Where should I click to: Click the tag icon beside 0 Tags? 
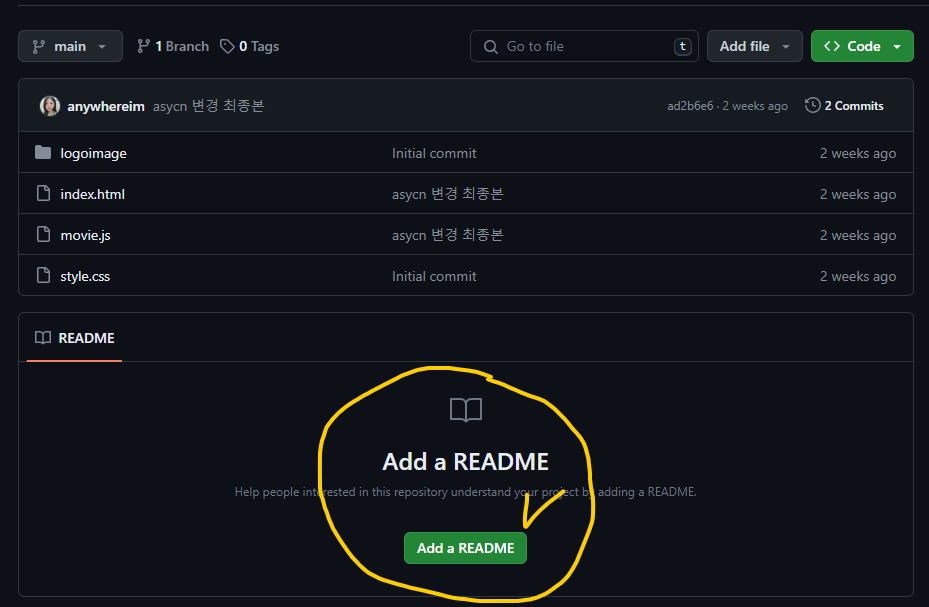[x=227, y=46]
